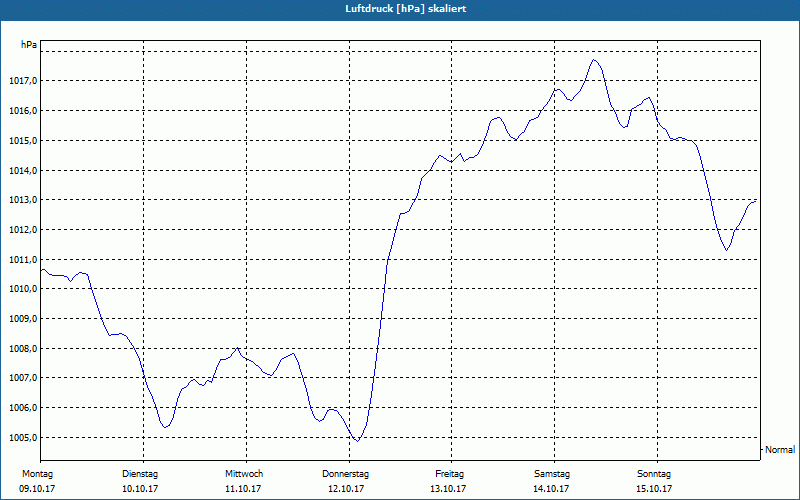
Task: Select the Montag day label
Action: pyautogui.click(x=37, y=474)
